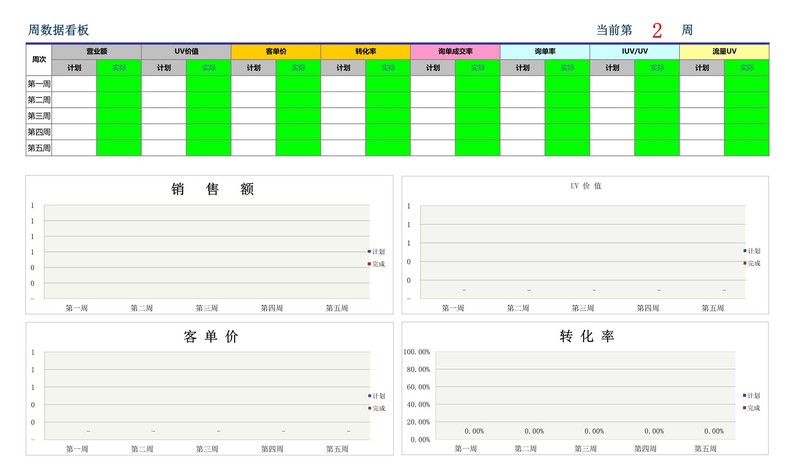Click 60.00% axis value in 转化率 chart
The image size is (800, 464).
(418, 387)
